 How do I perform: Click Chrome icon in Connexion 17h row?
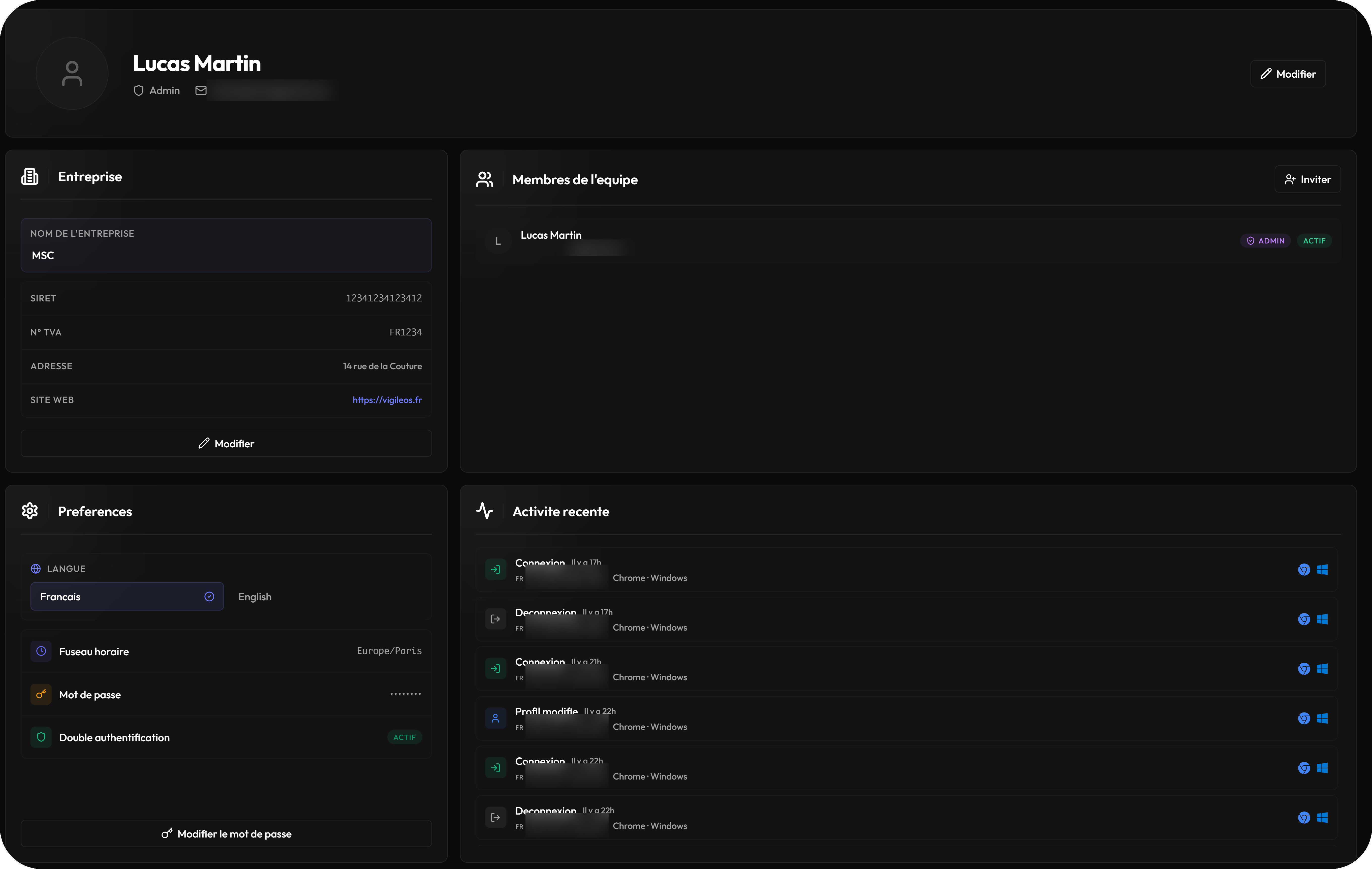coord(1304,569)
